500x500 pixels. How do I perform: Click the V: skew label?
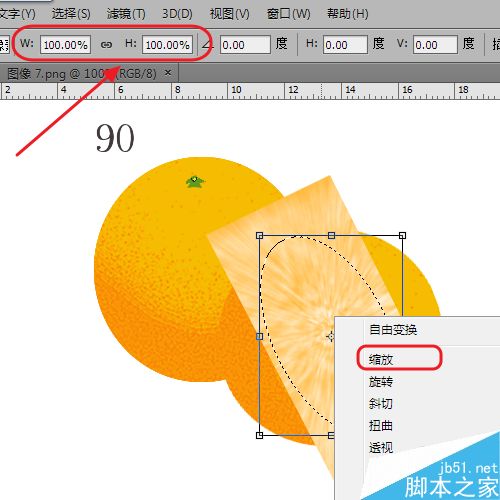(403, 43)
